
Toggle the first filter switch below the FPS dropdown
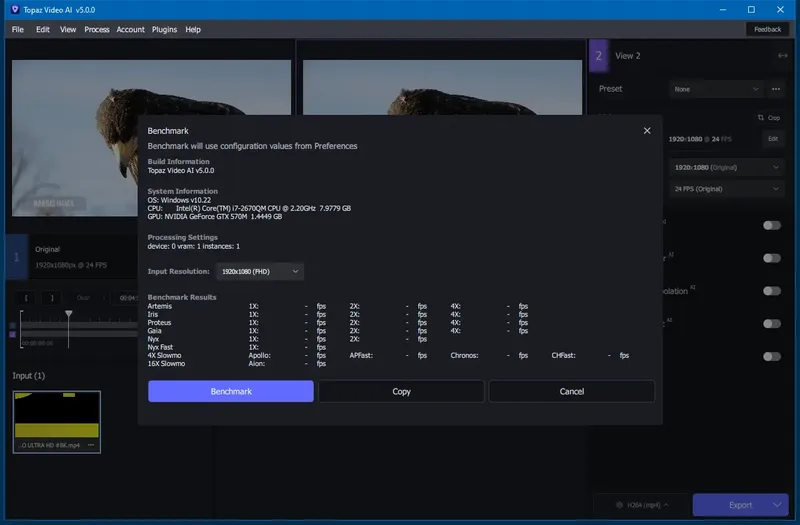point(772,226)
